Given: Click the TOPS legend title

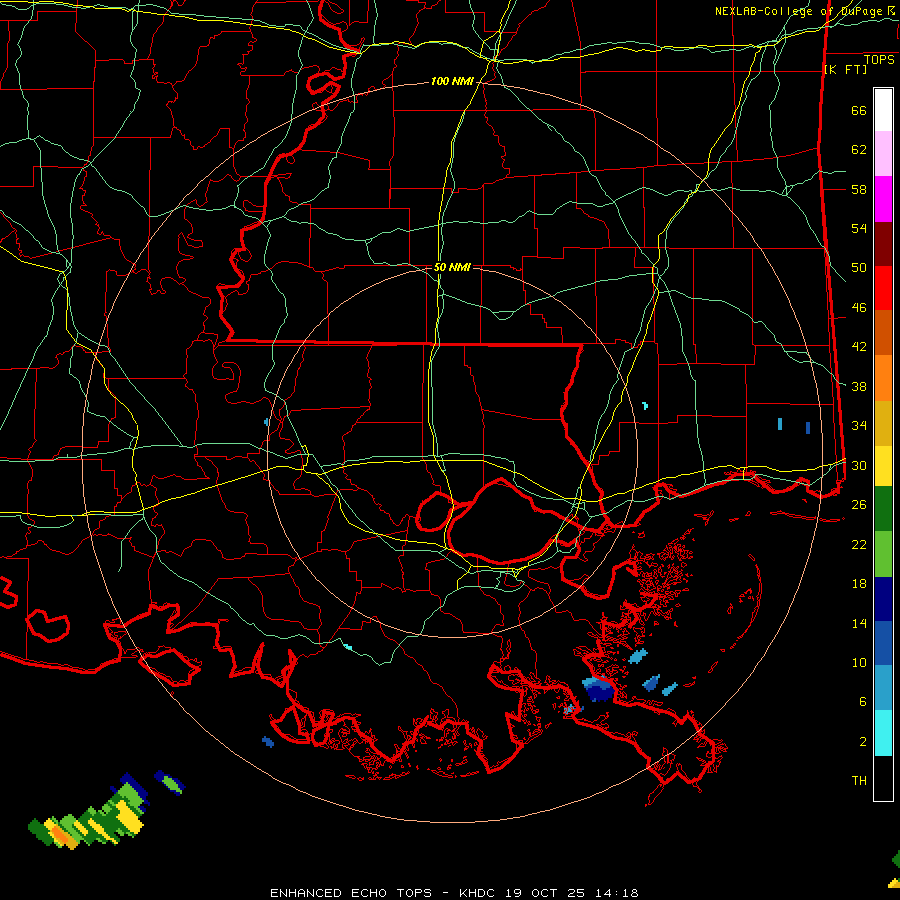Looking at the screenshot, I should pos(879,59).
